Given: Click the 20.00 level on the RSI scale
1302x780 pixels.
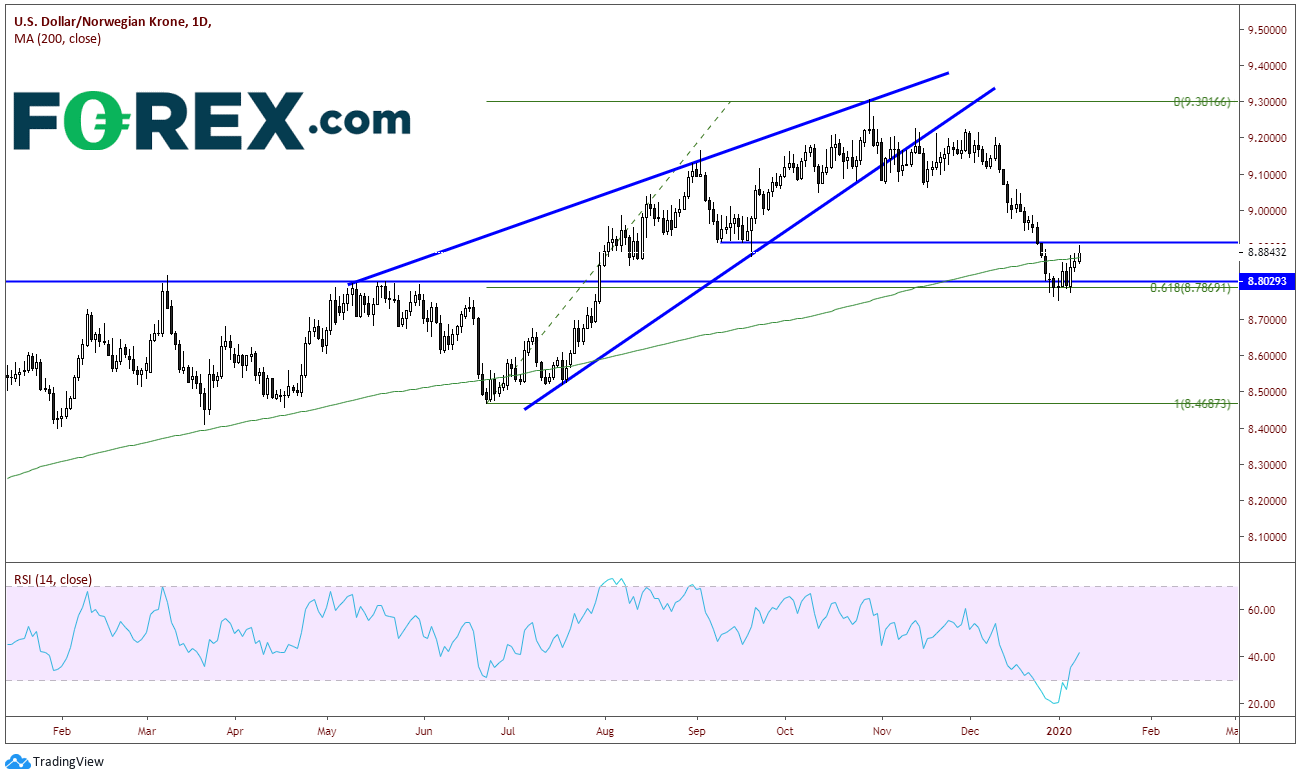Looking at the screenshot, I should click(1262, 704).
